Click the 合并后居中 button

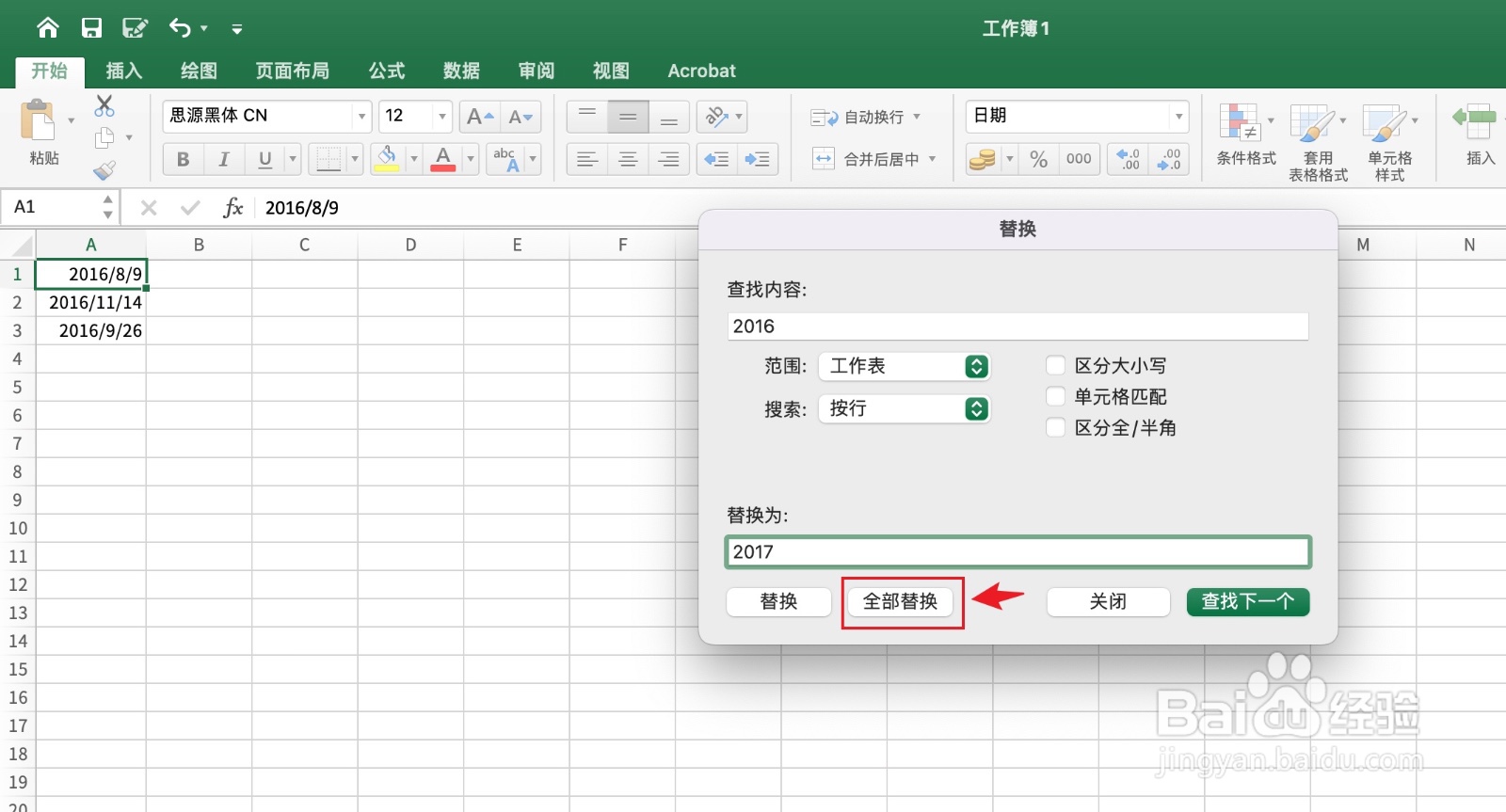pos(865,159)
